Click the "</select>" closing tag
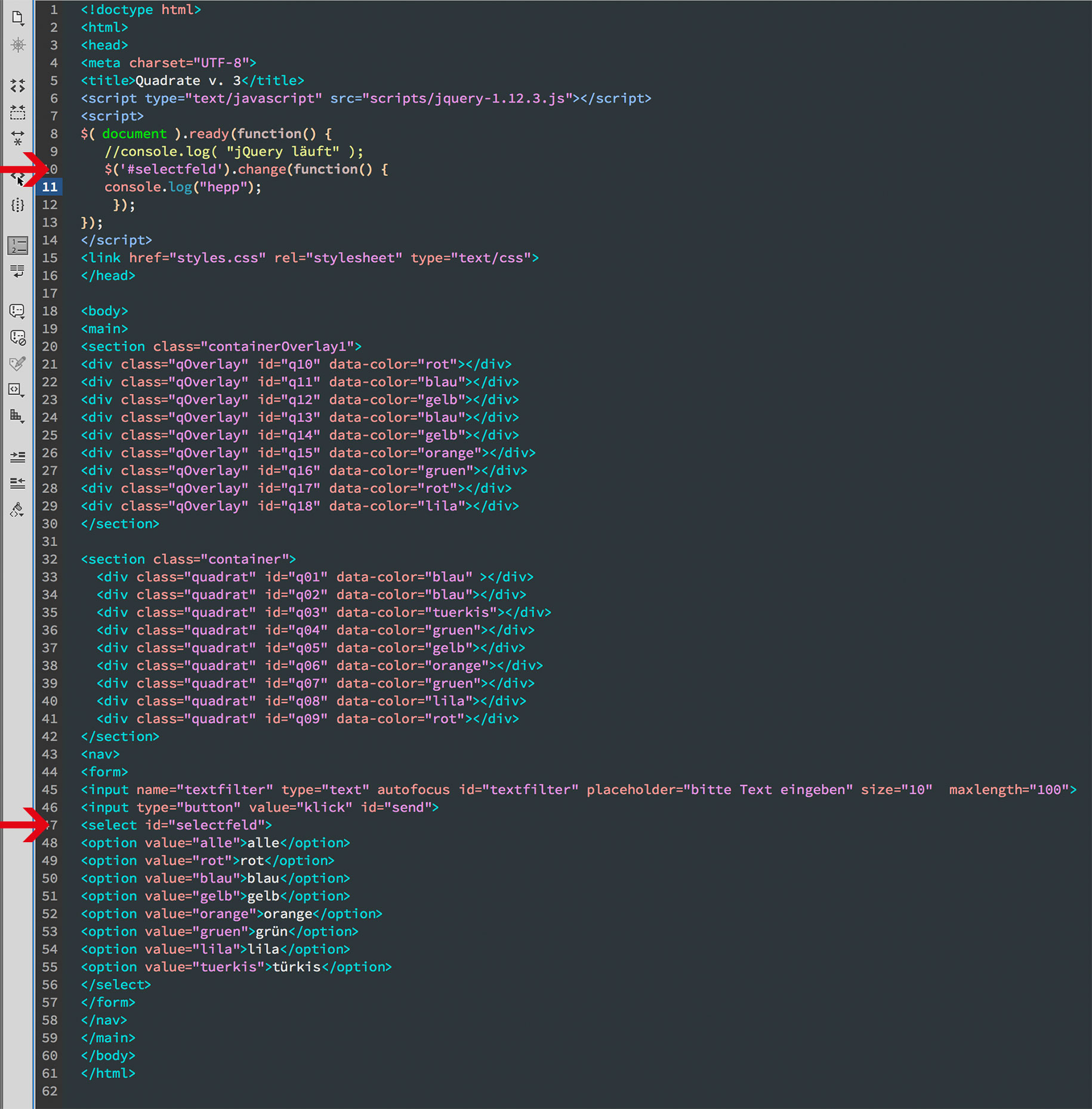Viewport: 1092px width, 1109px height. [x=116, y=985]
